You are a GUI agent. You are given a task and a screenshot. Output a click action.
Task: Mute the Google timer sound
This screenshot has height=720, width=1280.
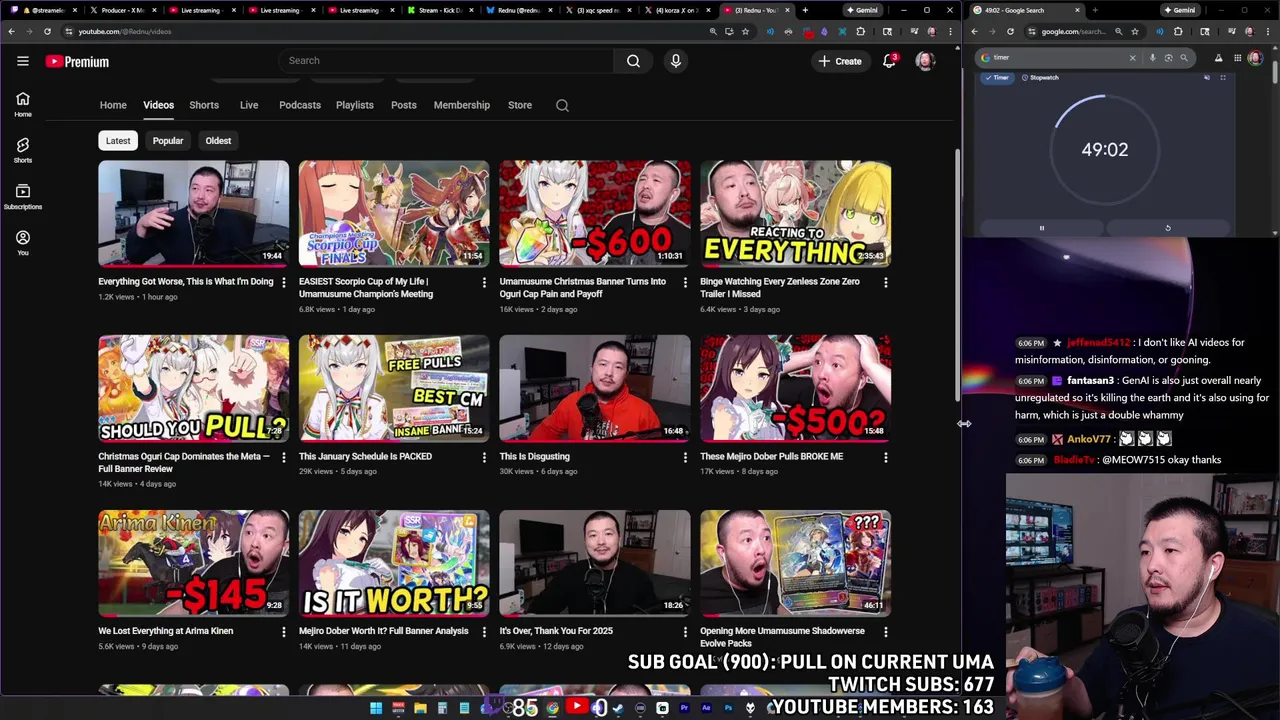tap(1207, 77)
